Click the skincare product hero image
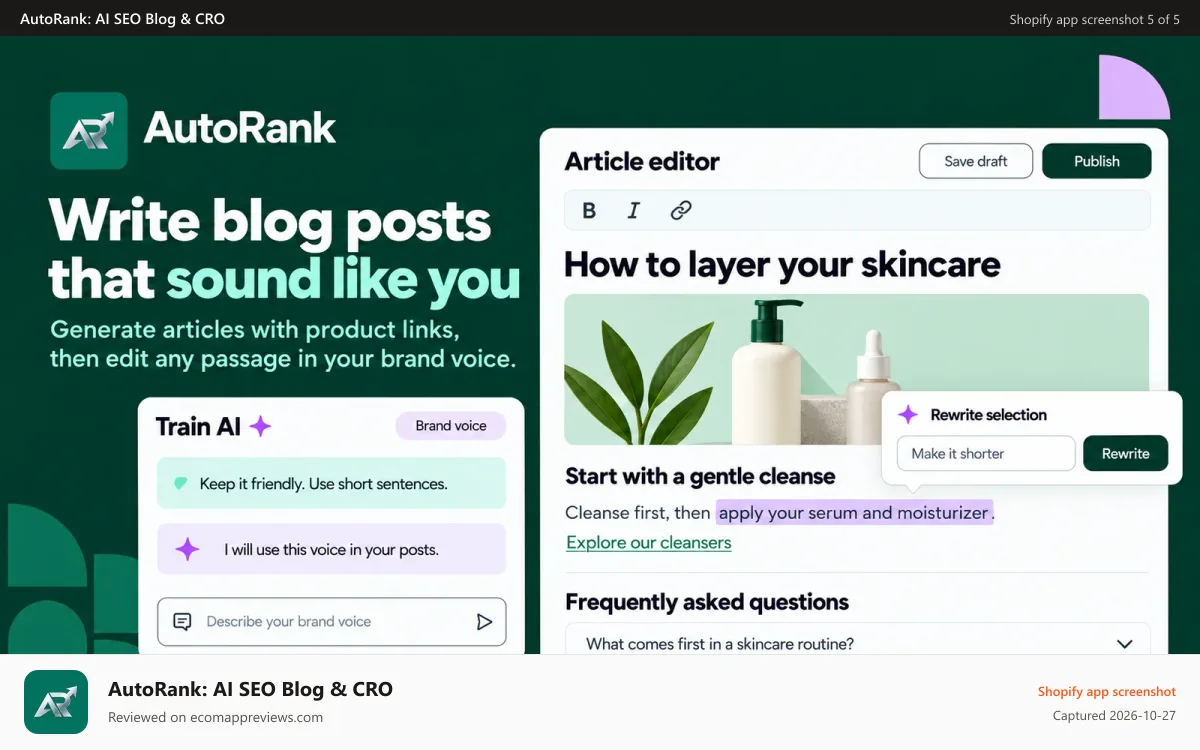 pos(856,369)
